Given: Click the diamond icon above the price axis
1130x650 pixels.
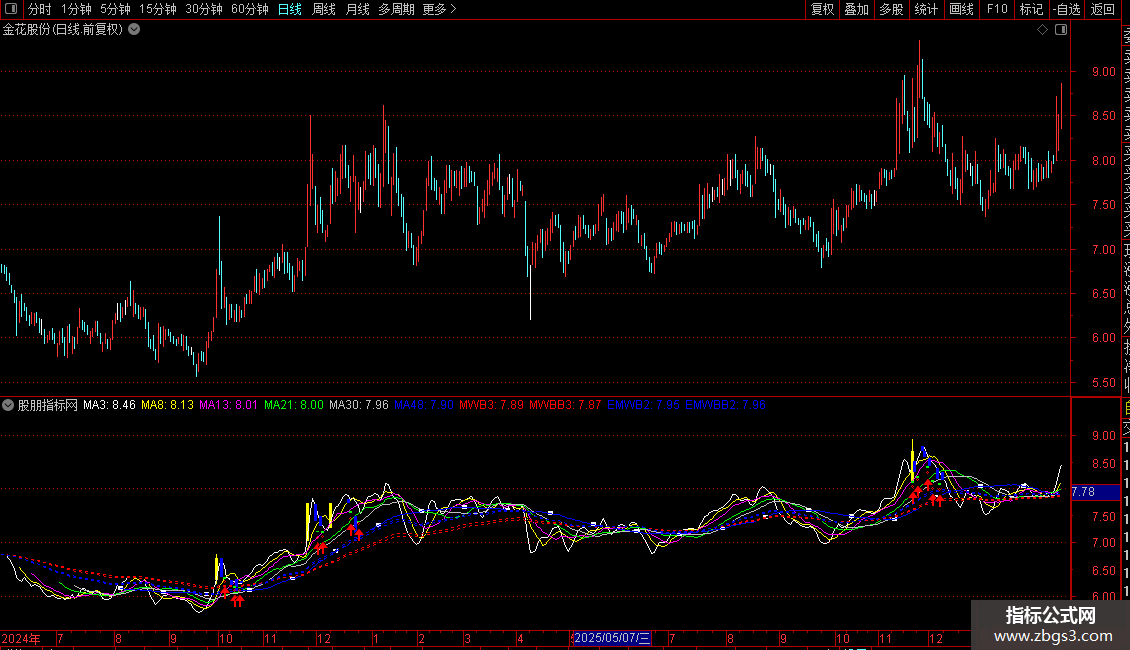Looking at the screenshot, I should (1042, 30).
